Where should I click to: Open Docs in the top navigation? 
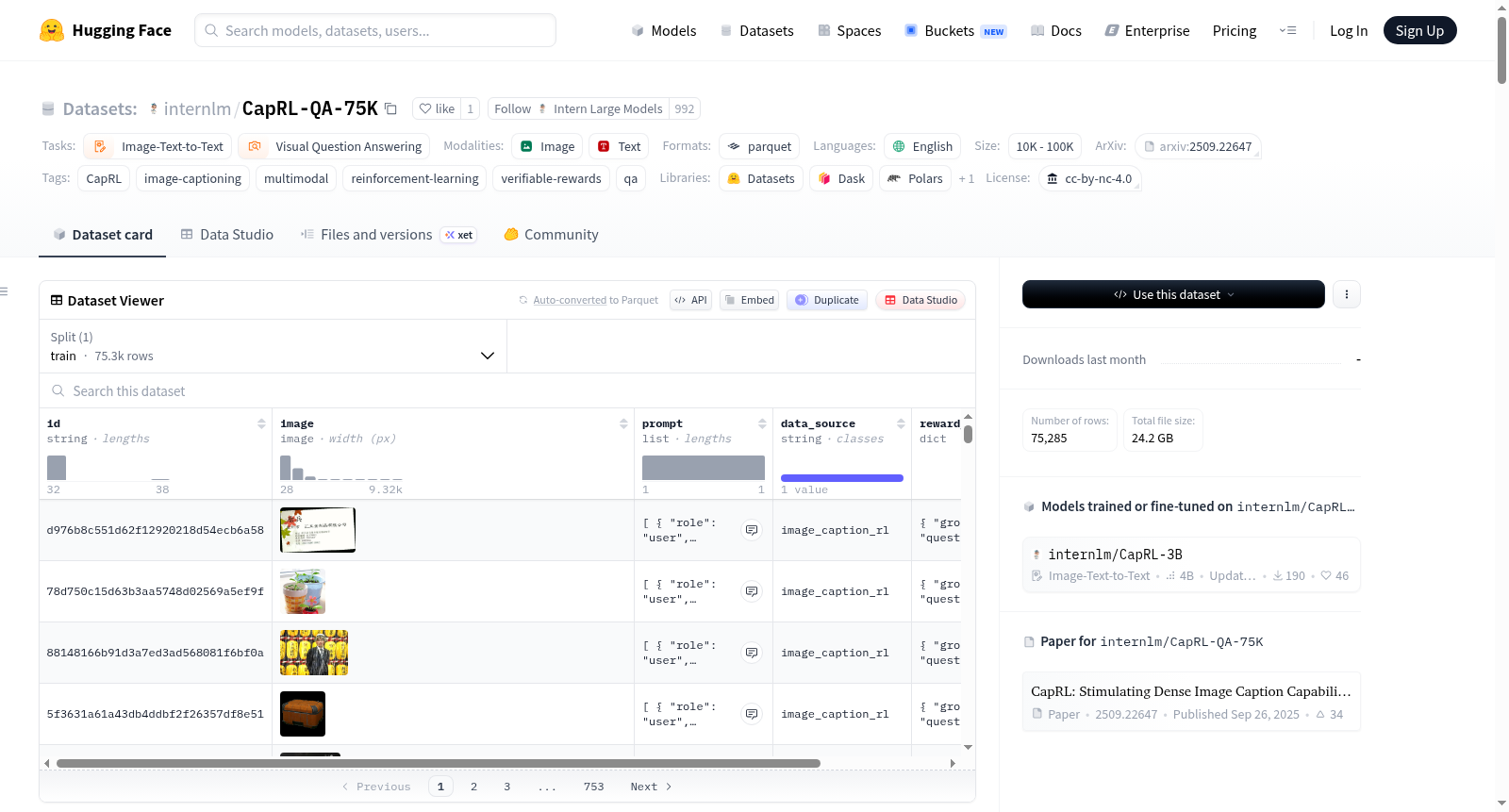pyautogui.click(x=1056, y=30)
